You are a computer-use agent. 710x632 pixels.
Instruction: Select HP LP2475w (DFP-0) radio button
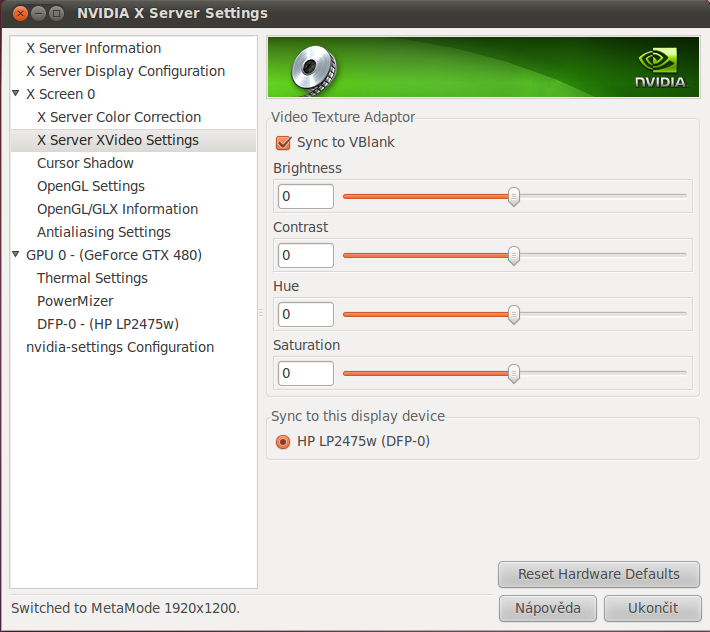pos(283,441)
